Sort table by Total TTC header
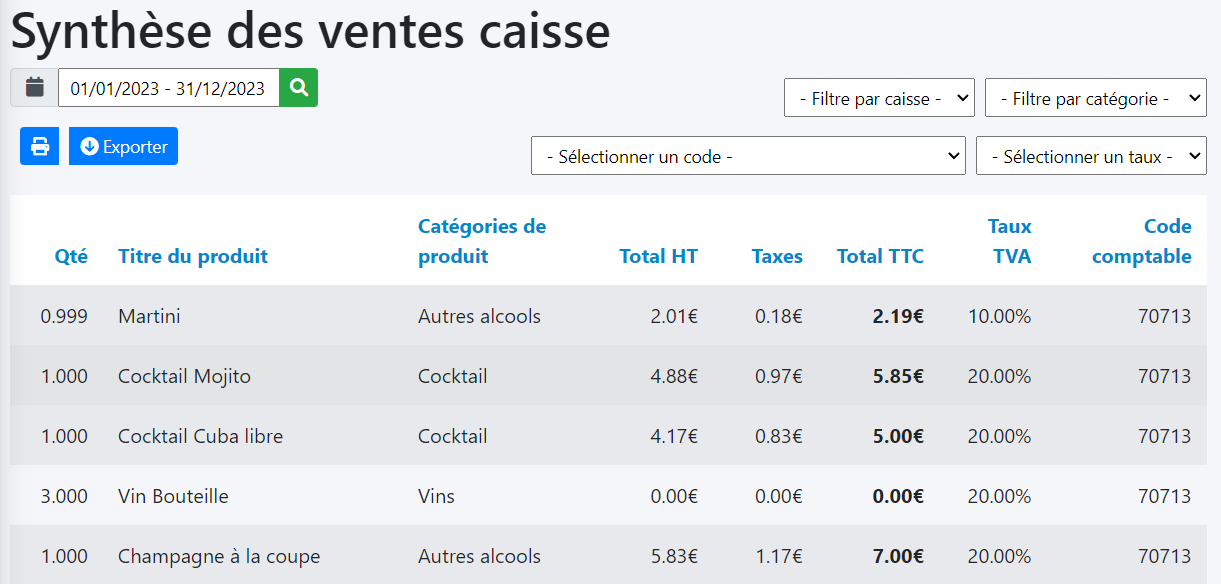 point(880,256)
